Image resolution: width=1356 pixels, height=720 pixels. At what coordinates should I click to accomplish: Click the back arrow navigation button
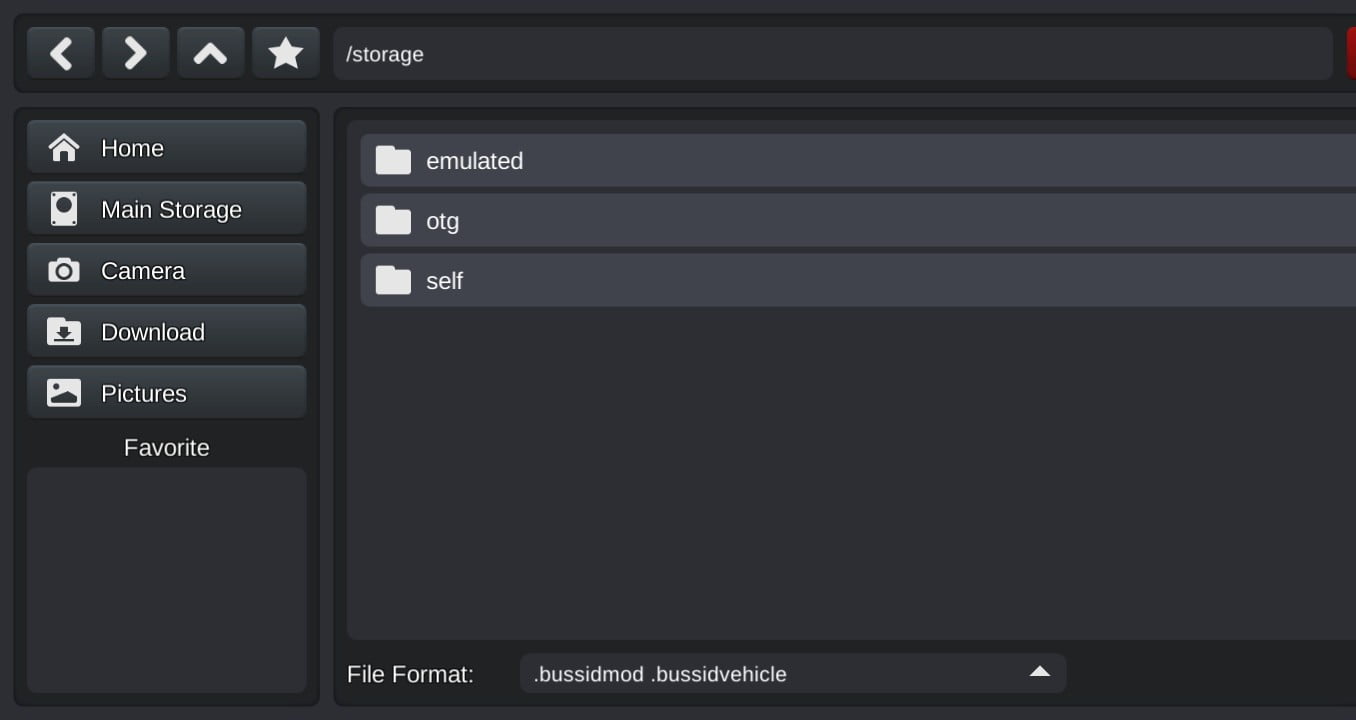(x=61, y=53)
